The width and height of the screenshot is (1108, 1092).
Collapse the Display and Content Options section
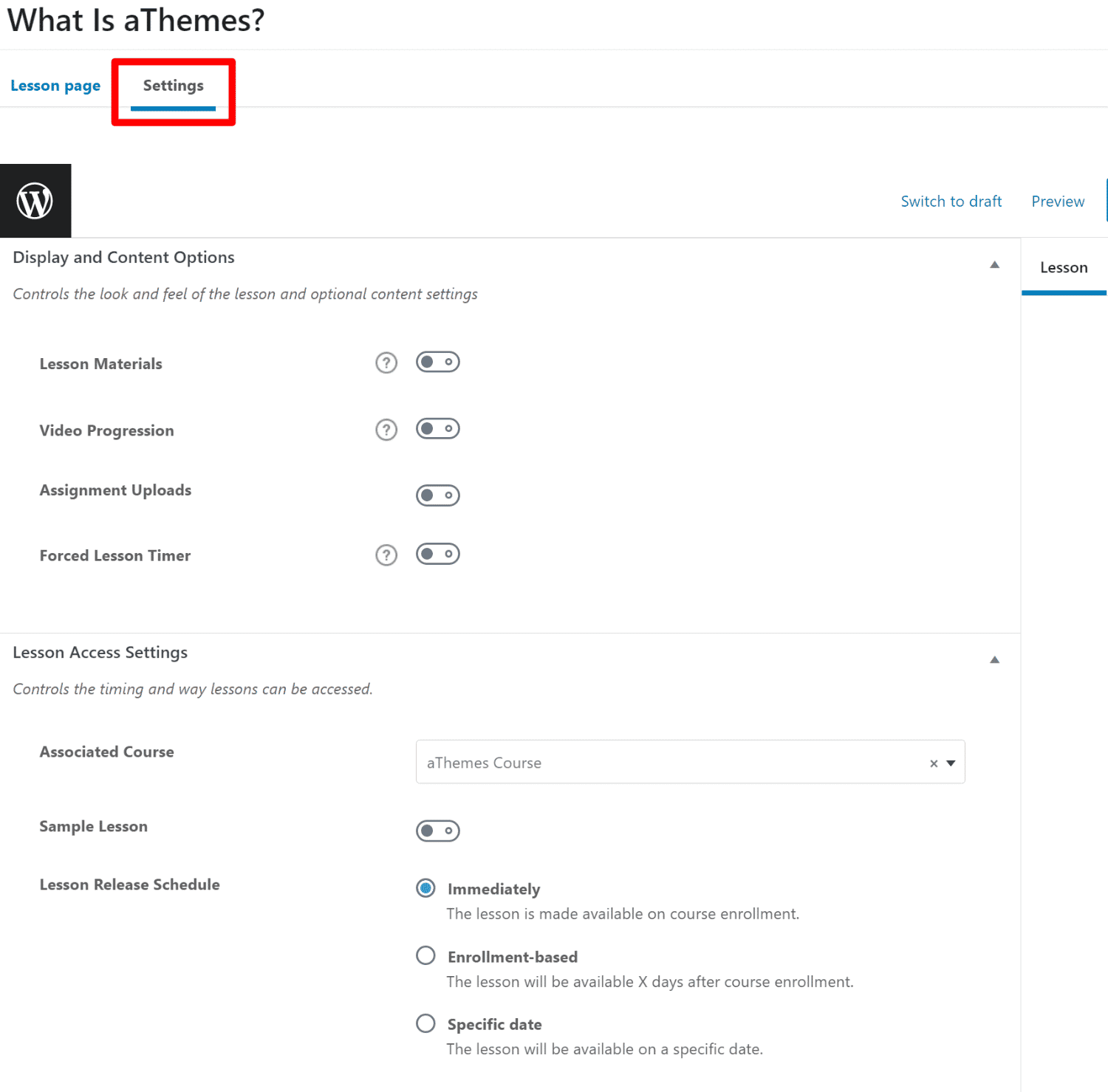(x=994, y=264)
